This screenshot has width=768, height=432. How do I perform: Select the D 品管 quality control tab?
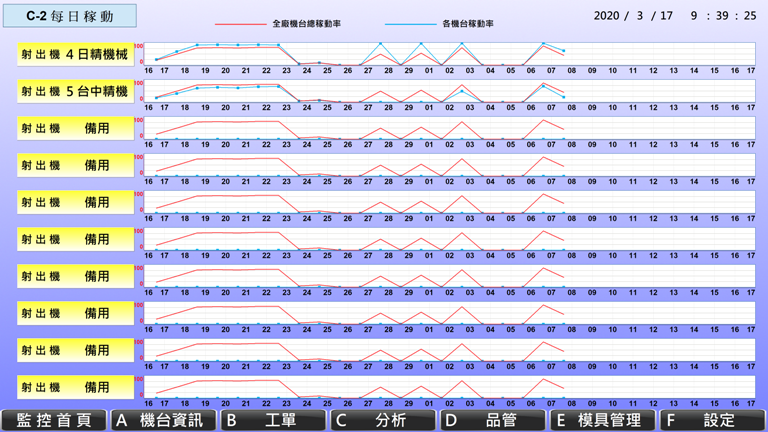point(492,420)
